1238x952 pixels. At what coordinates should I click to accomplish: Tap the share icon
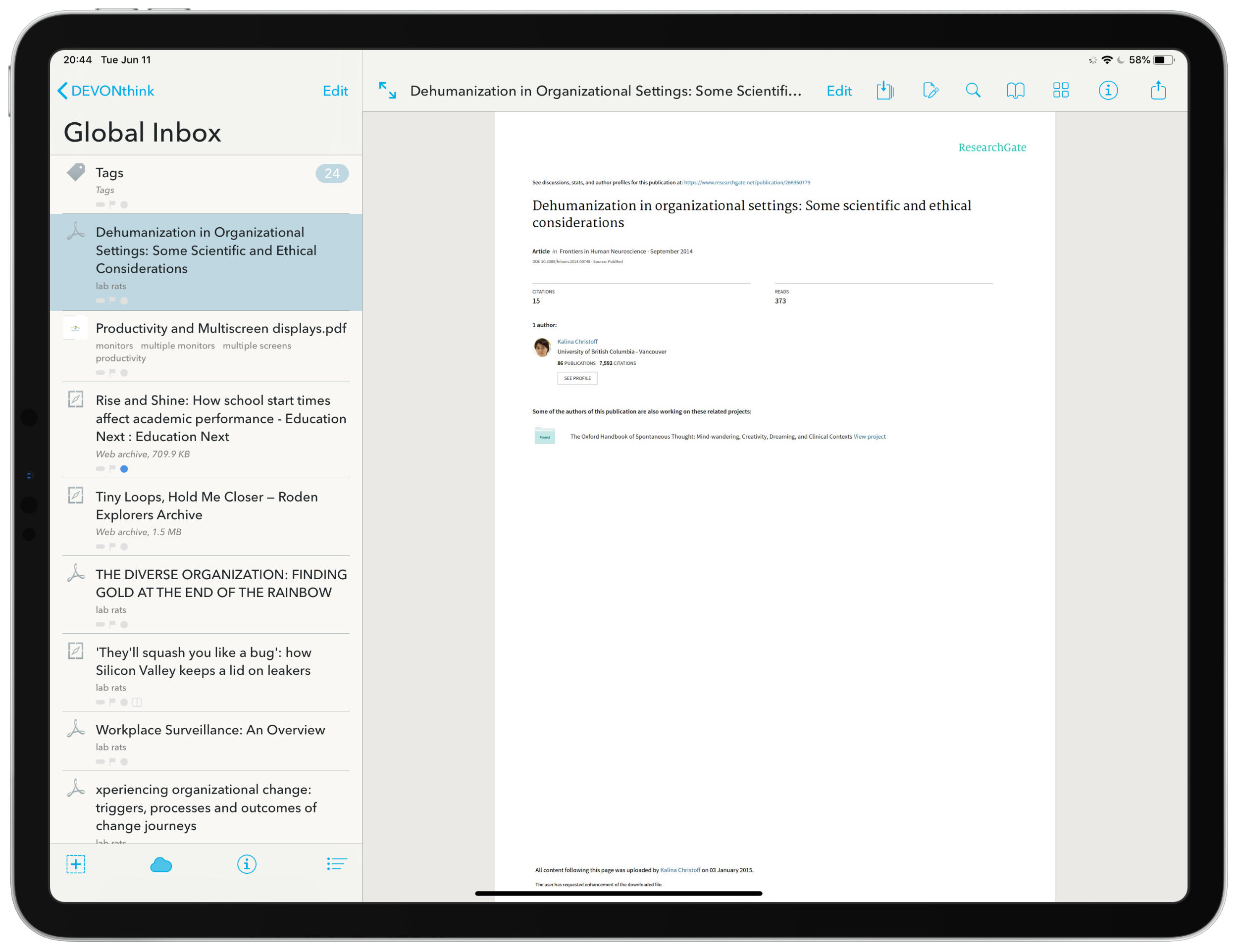(1157, 91)
